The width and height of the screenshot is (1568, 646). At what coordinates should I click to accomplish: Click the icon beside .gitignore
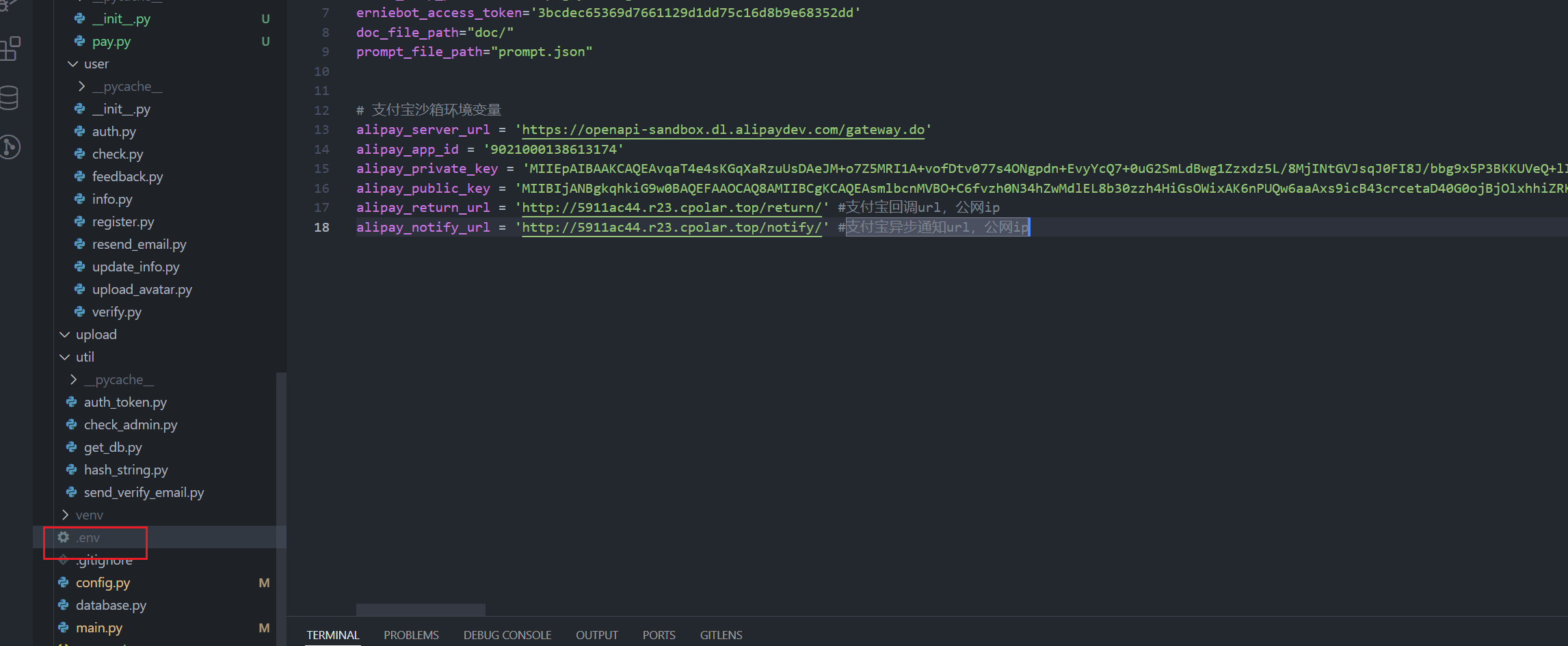[x=64, y=561]
